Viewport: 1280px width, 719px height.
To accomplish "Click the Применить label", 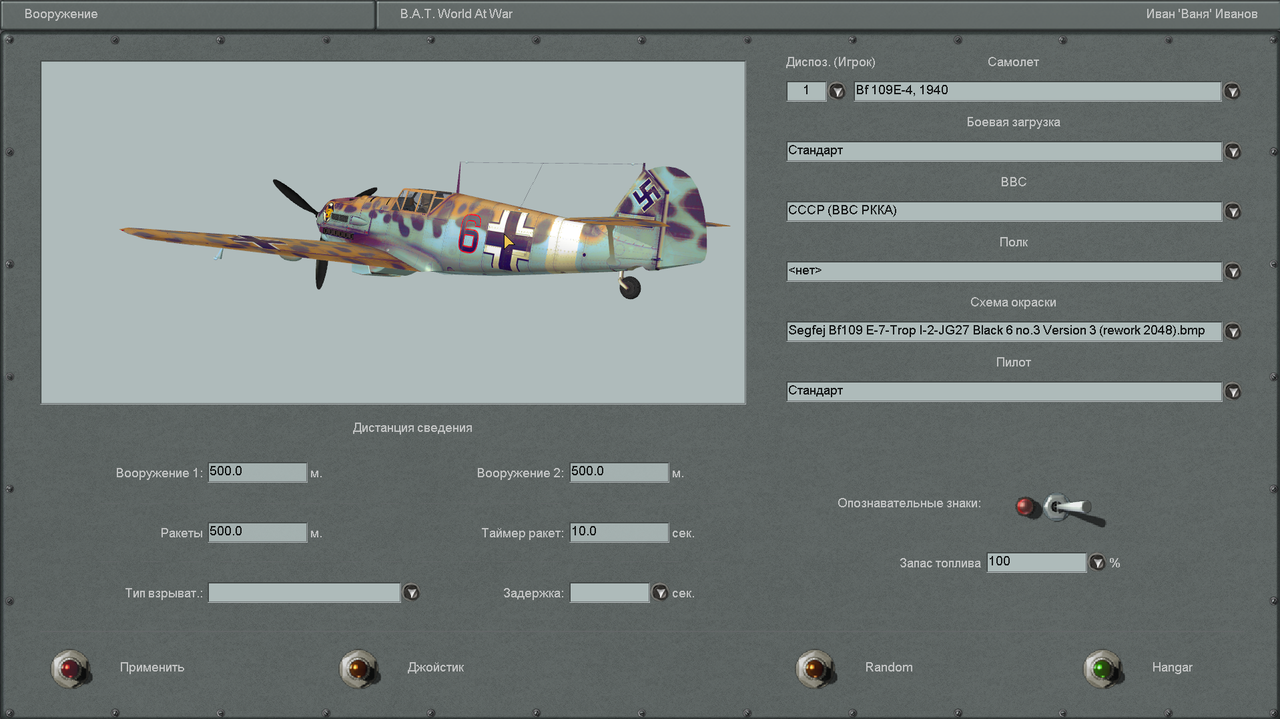I will (152, 667).
